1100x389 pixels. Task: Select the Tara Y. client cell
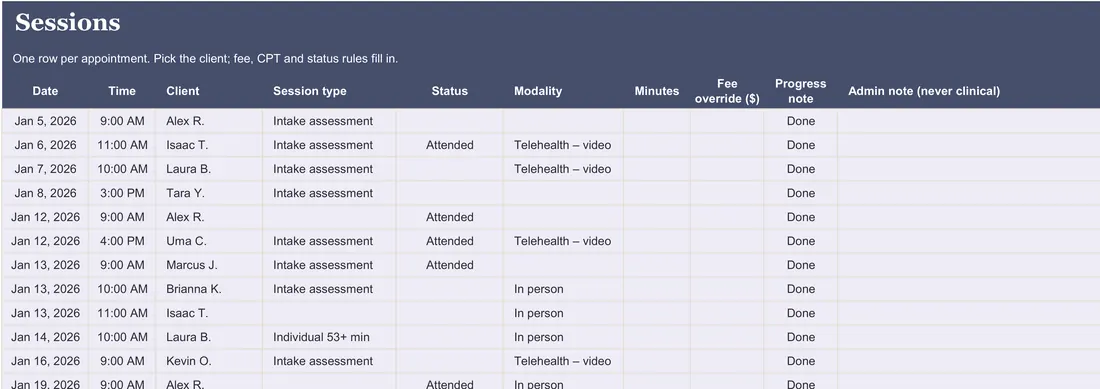(x=209, y=193)
